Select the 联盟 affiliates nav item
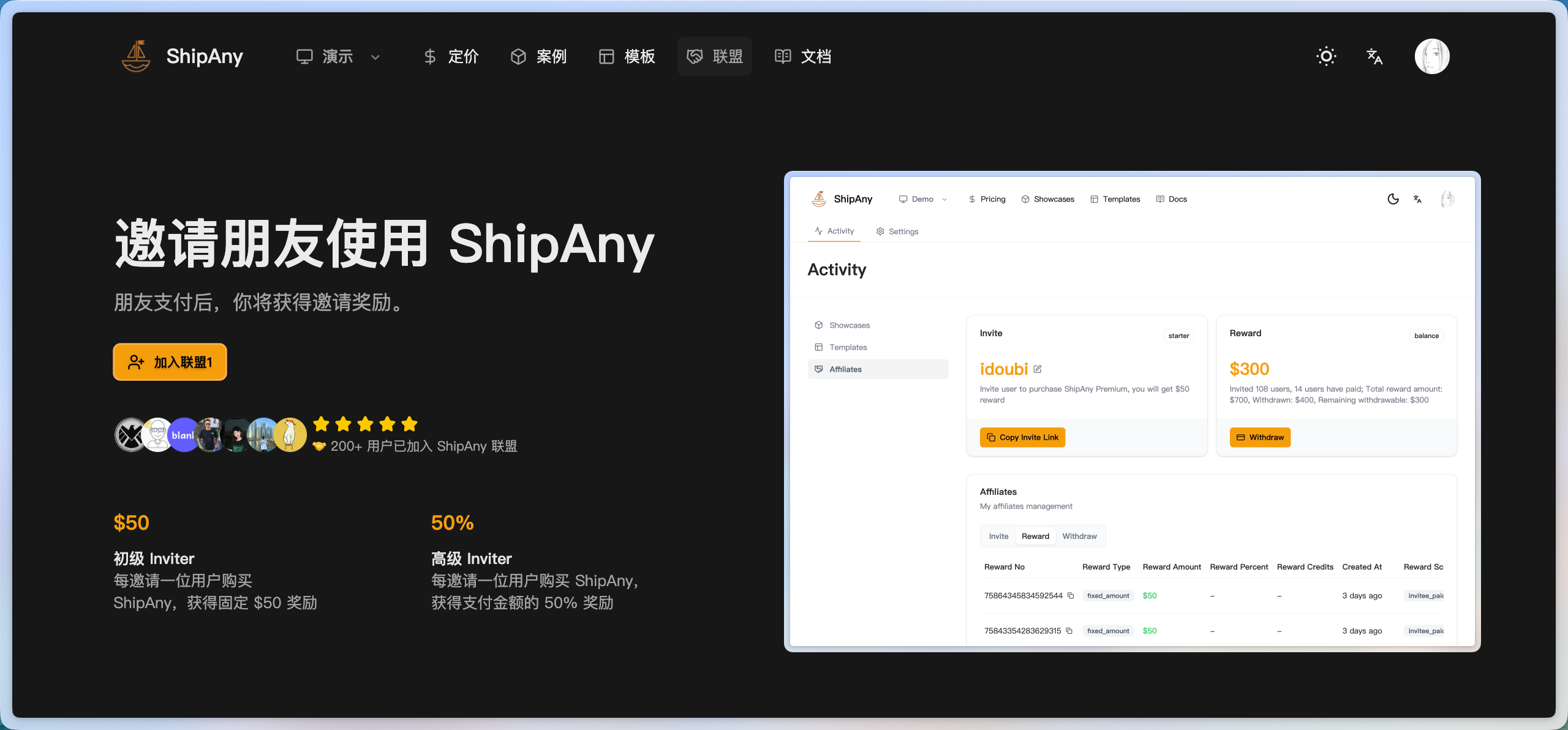 pyautogui.click(x=715, y=56)
